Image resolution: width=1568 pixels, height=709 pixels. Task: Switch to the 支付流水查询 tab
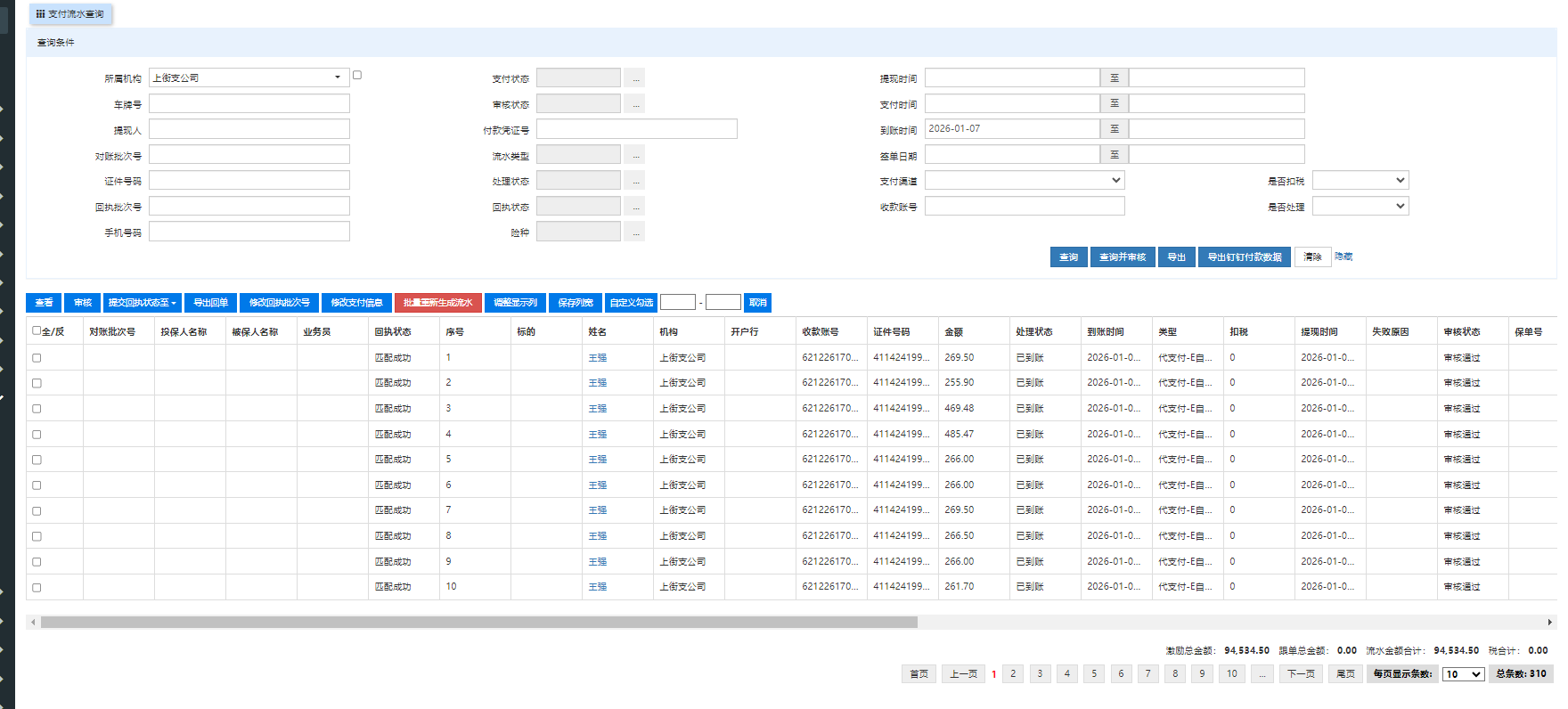click(x=71, y=14)
